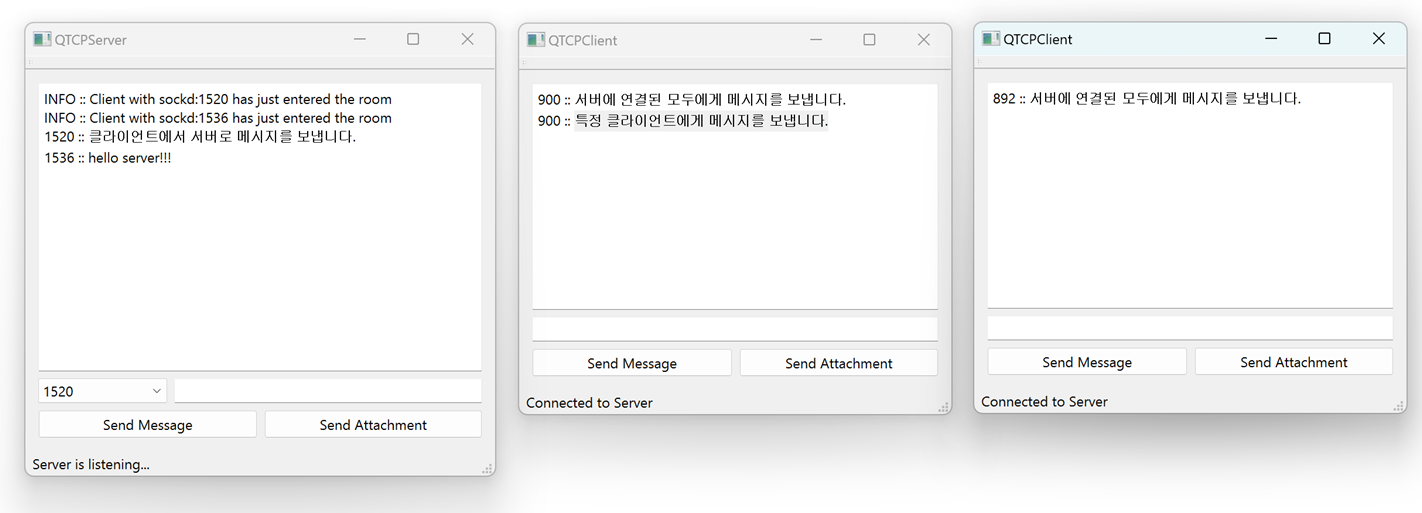
Task: Minimize the QTCPServer window
Action: pyautogui.click(x=360, y=39)
